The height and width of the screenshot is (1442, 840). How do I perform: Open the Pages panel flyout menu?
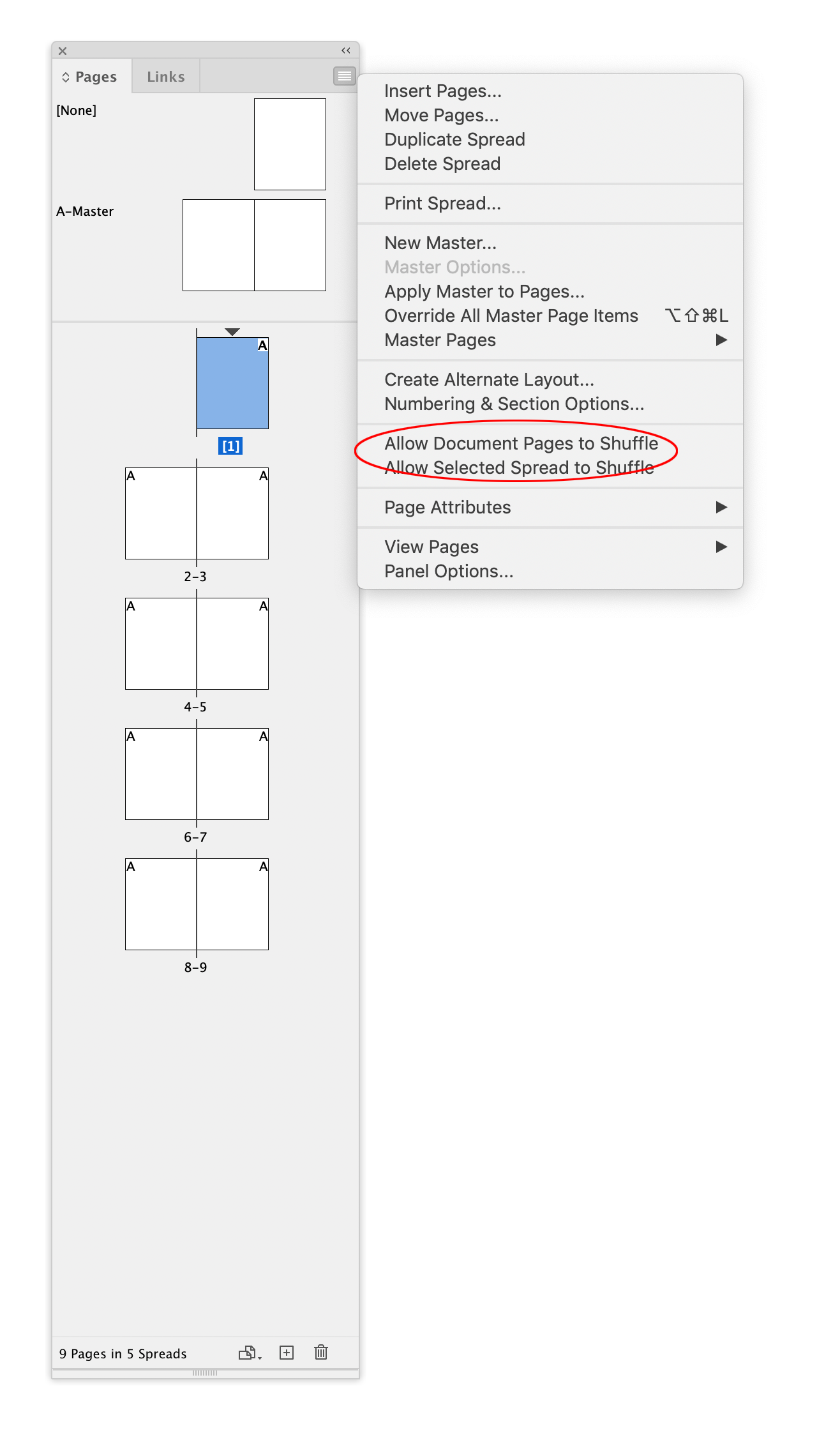pos(344,76)
